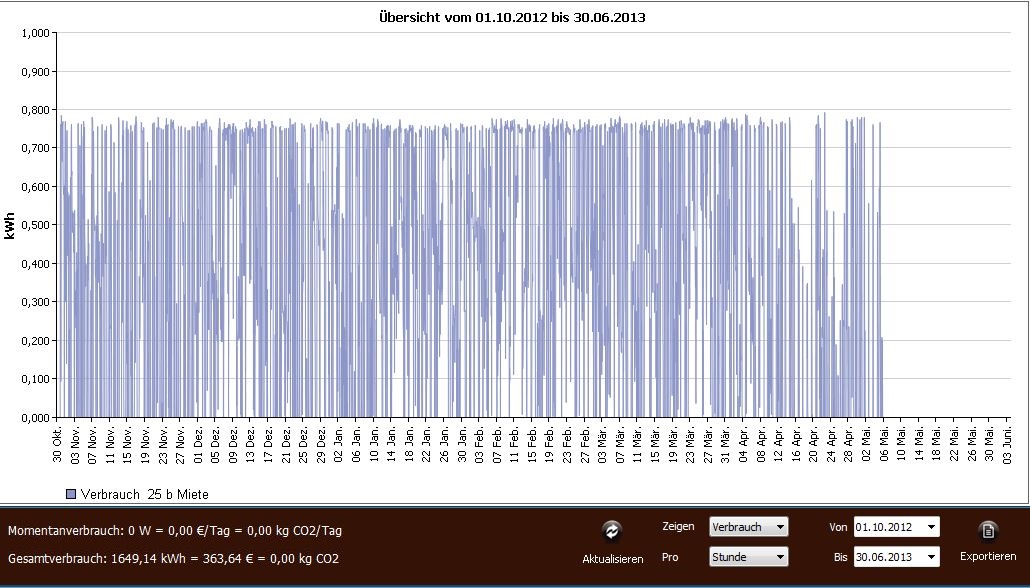Screen dimensions: 1030x588
Task: Click the 1,000 y-axis tick value
Action: click(34, 33)
